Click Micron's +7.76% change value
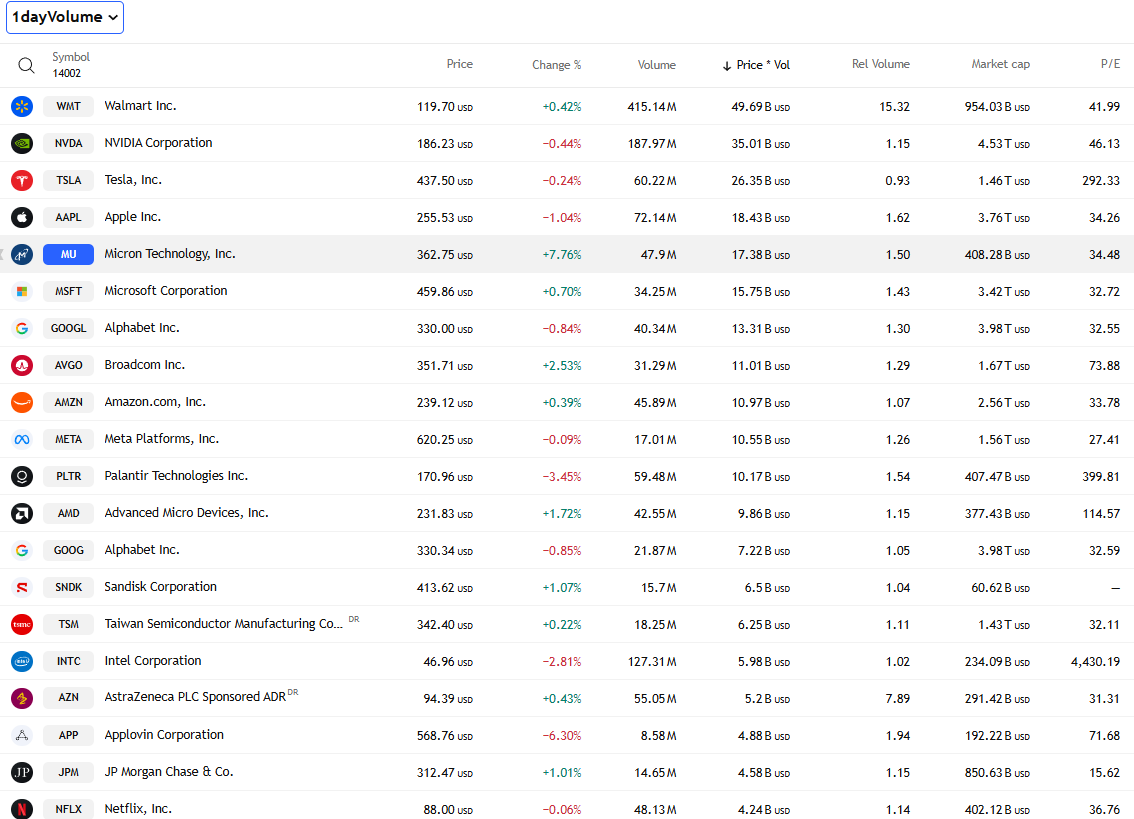This screenshot has height=819, width=1134. tap(562, 255)
